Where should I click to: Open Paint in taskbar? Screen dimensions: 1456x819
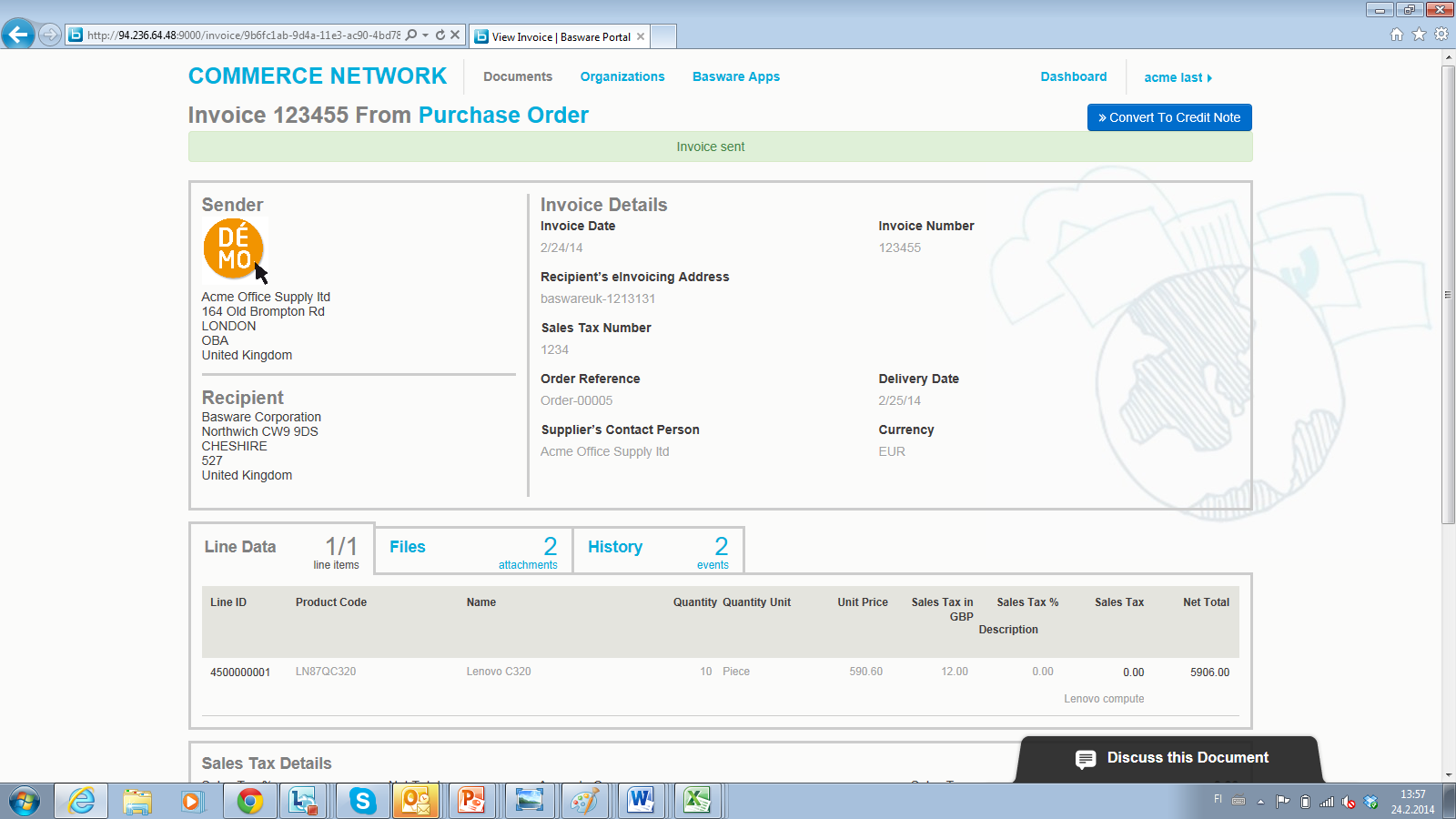point(585,801)
